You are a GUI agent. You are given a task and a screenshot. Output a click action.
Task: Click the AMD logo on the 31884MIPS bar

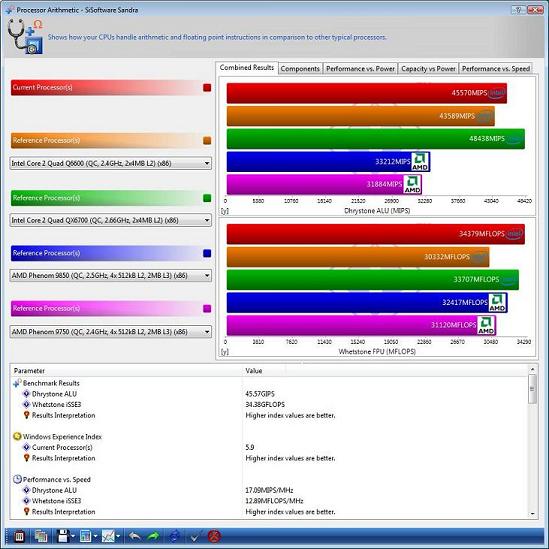412,184
